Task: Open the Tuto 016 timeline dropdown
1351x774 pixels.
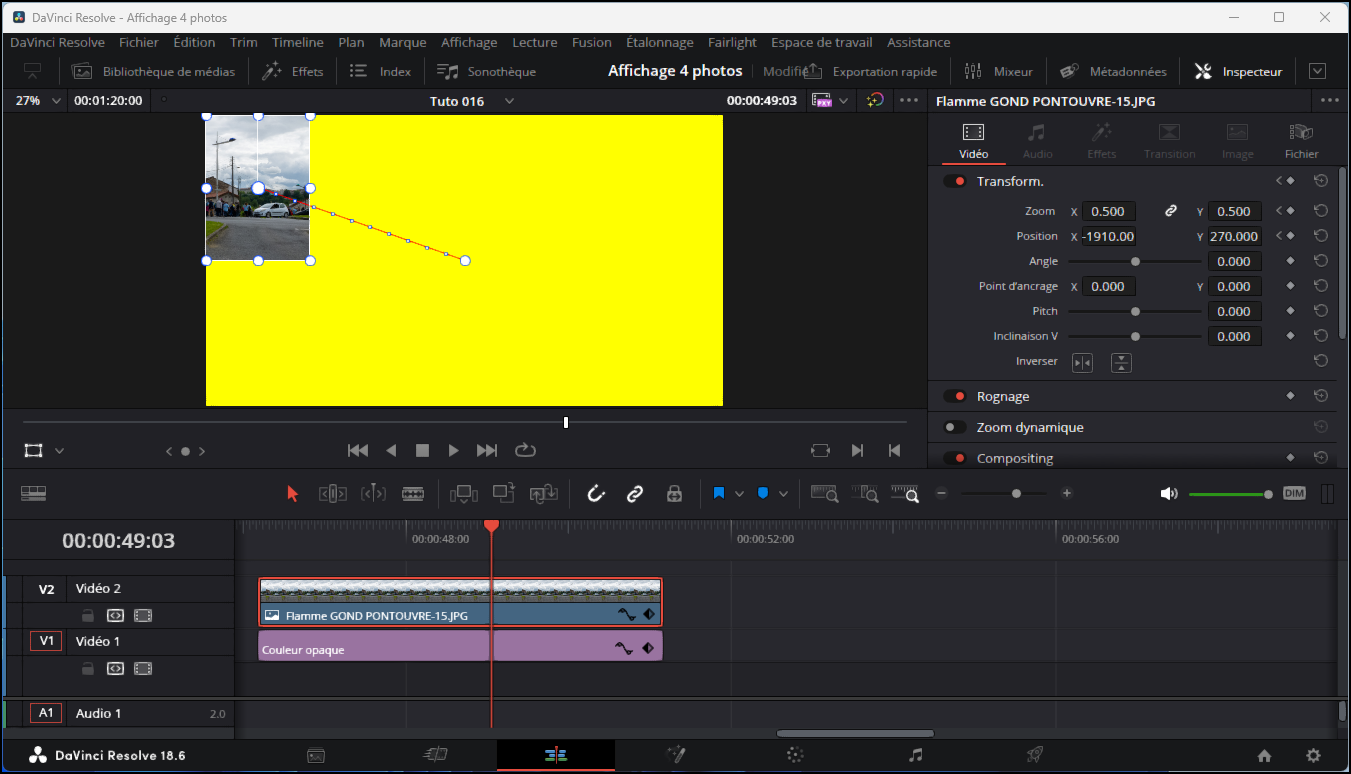Action: [x=509, y=101]
